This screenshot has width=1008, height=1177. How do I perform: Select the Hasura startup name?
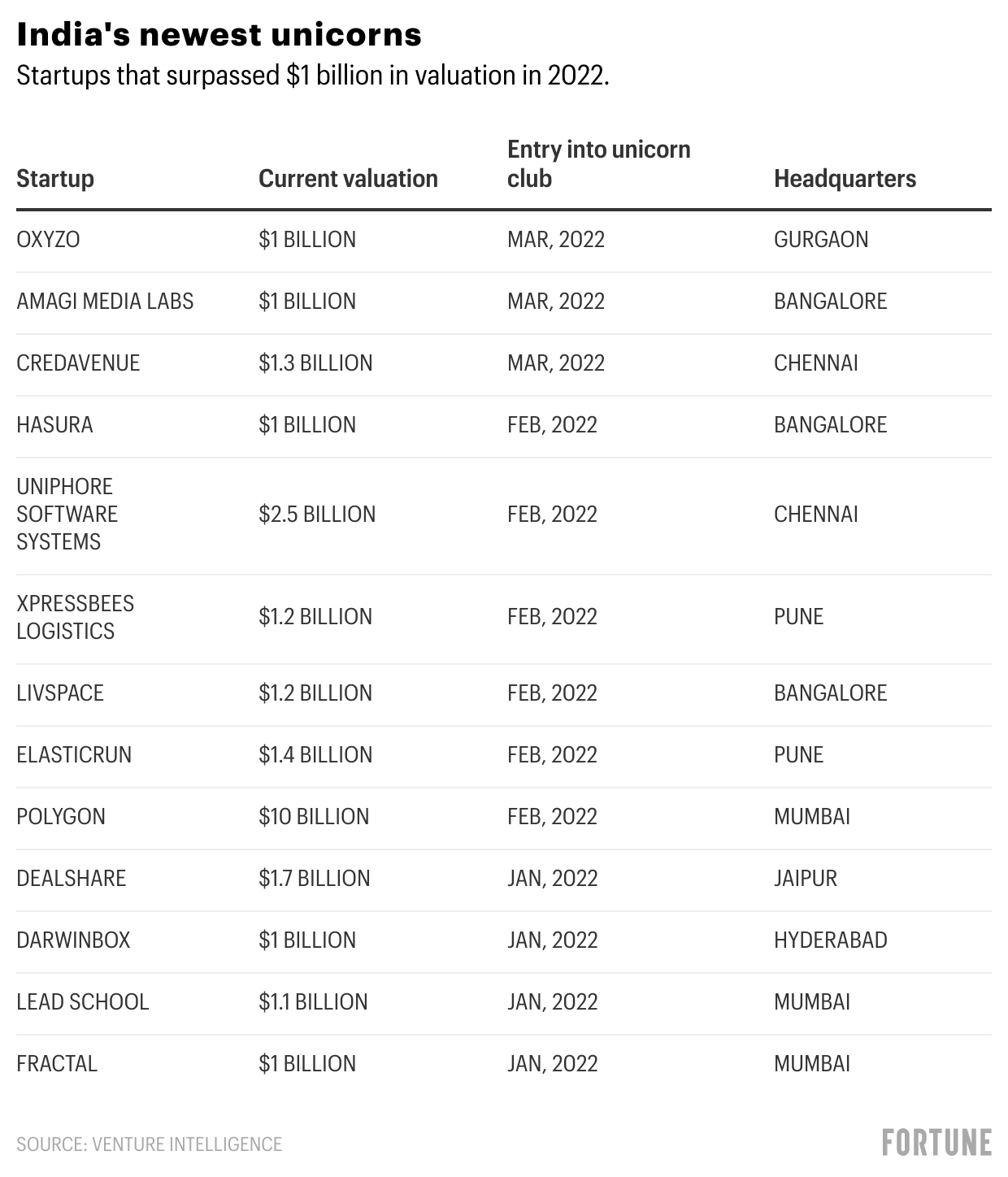tap(54, 425)
